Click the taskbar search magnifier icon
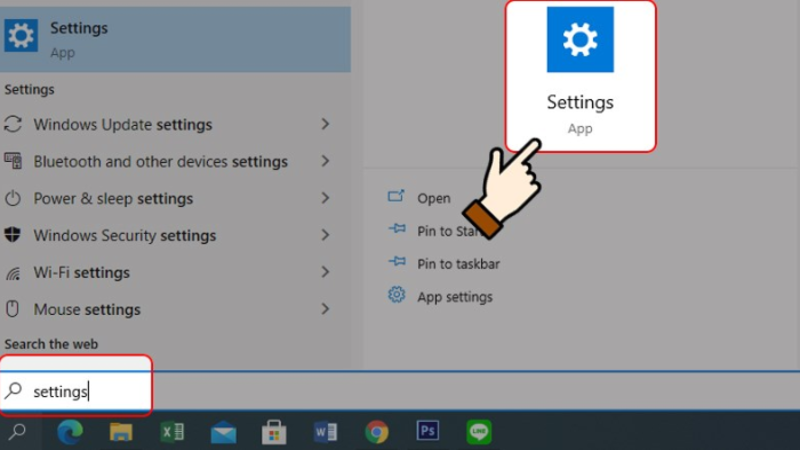 pyautogui.click(x=17, y=432)
